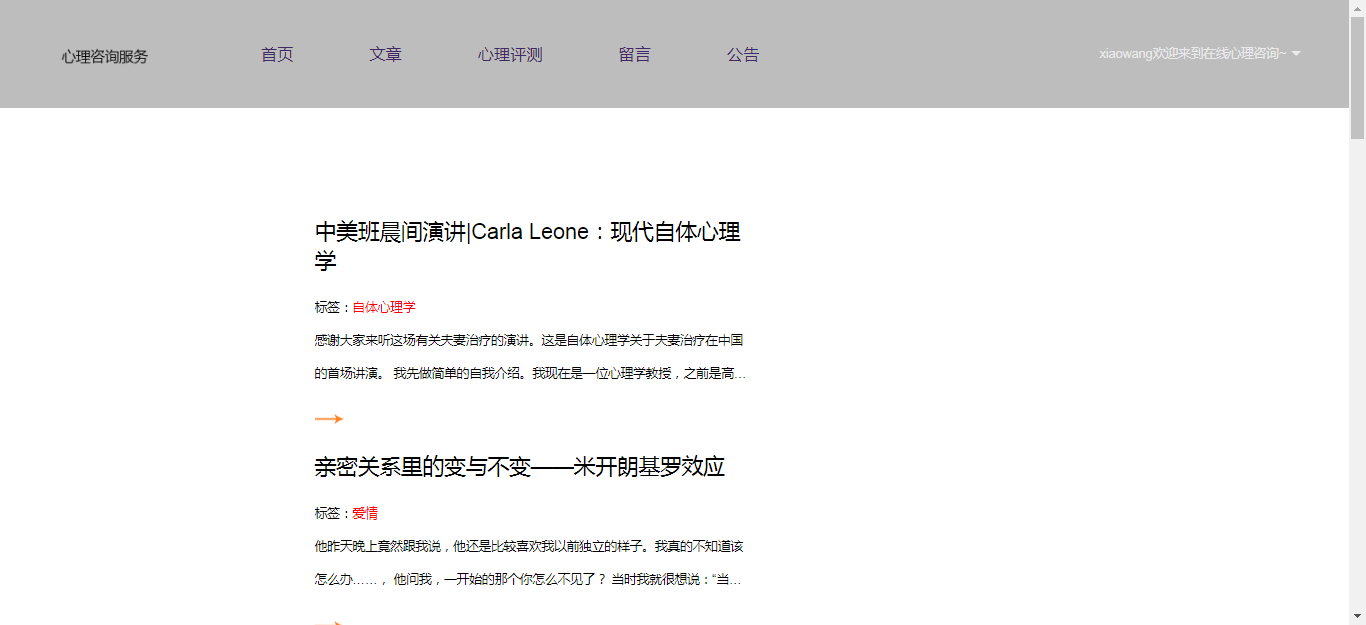
Task: Select 心理评测 in the navigation bar
Action: [x=510, y=55]
